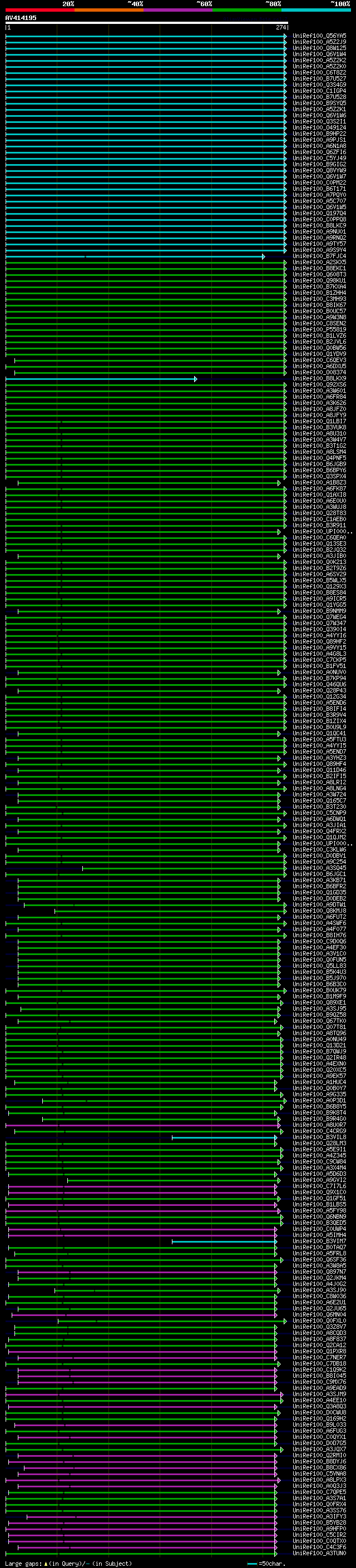Select the UniRef100_O49124 label
The height and width of the screenshot is (1568, 356).
tap(319, 127)
